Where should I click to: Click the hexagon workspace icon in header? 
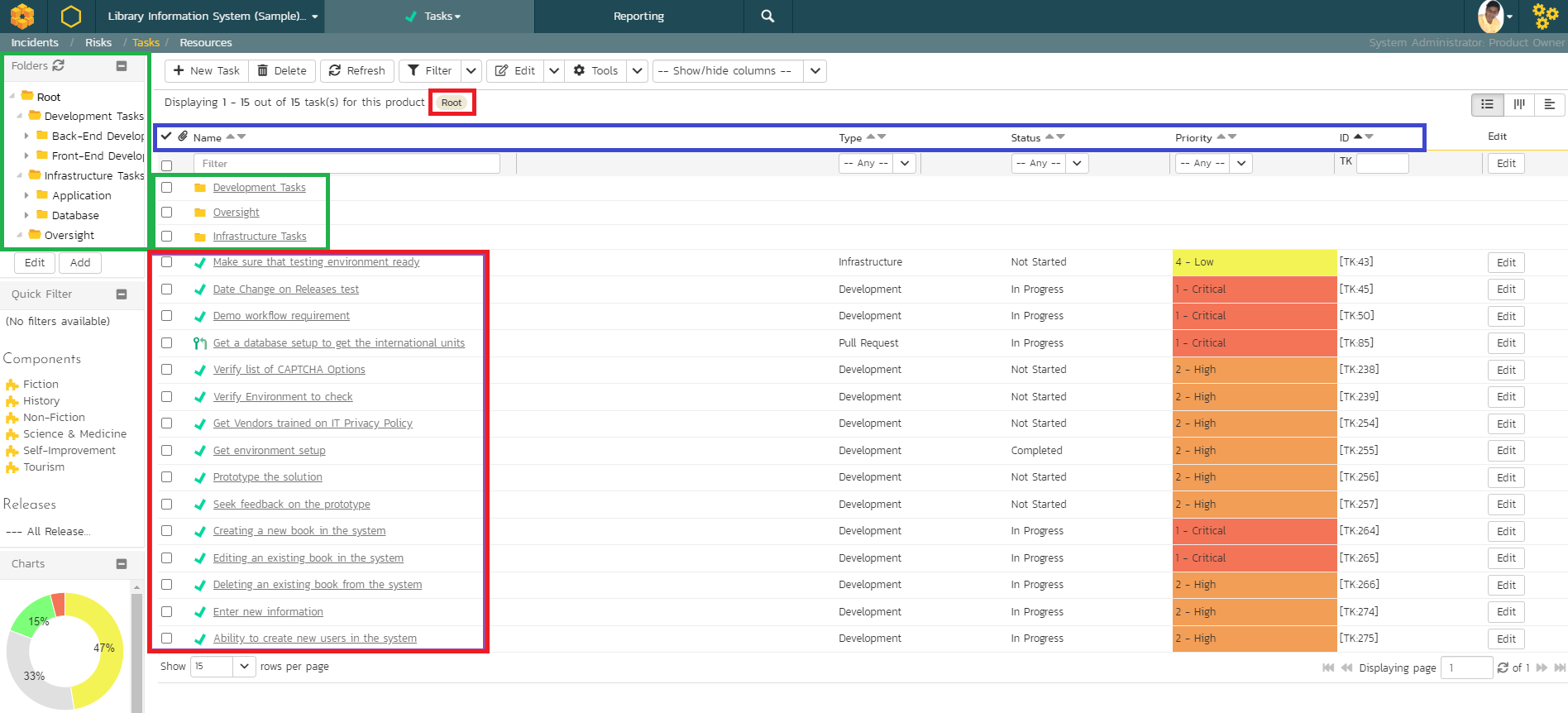pyautogui.click(x=71, y=16)
